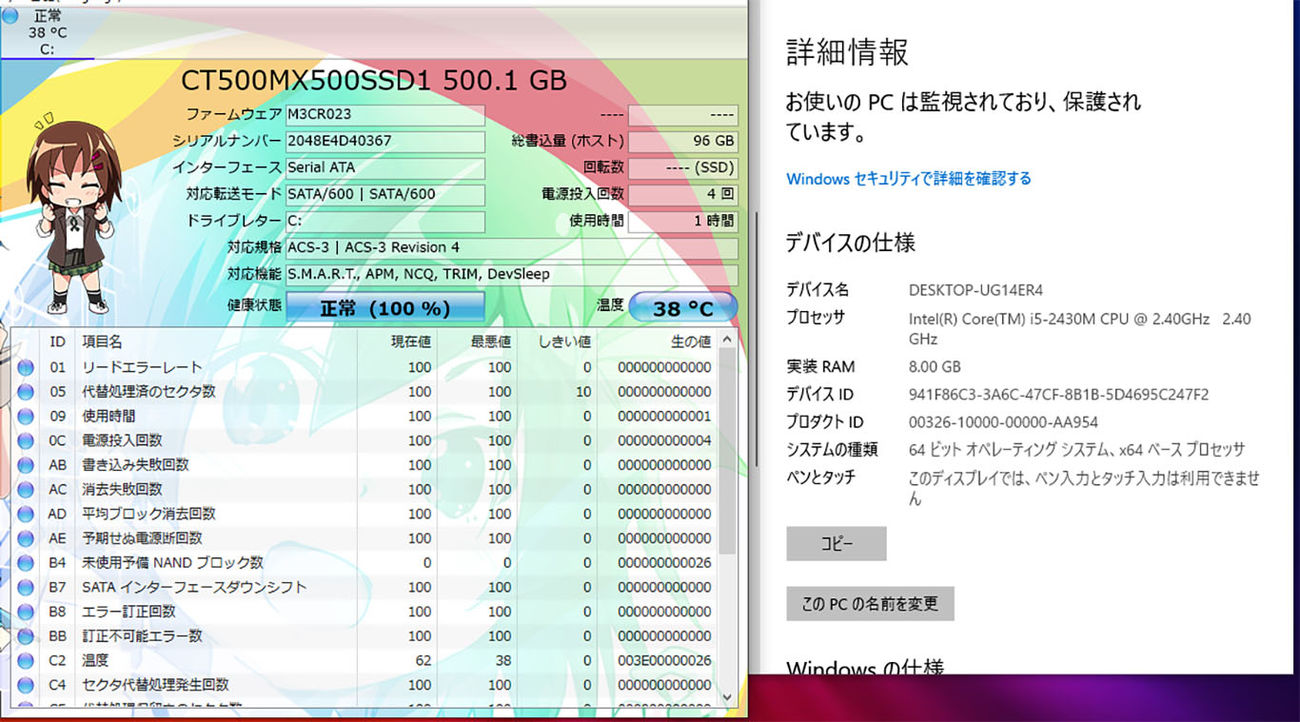Click the コピー button in device specs
1300x722 pixels.
836,544
